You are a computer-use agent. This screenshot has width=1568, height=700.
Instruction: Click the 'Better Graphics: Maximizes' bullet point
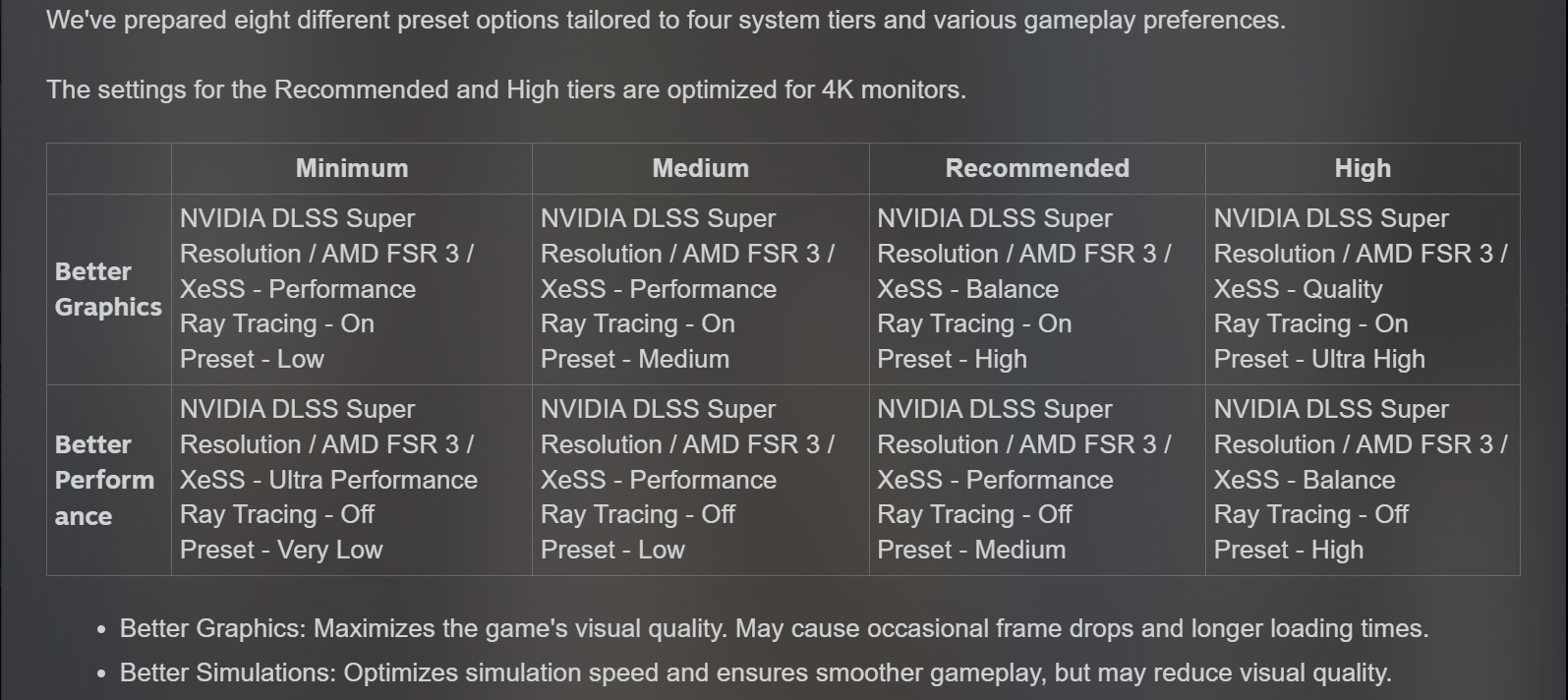[774, 628]
